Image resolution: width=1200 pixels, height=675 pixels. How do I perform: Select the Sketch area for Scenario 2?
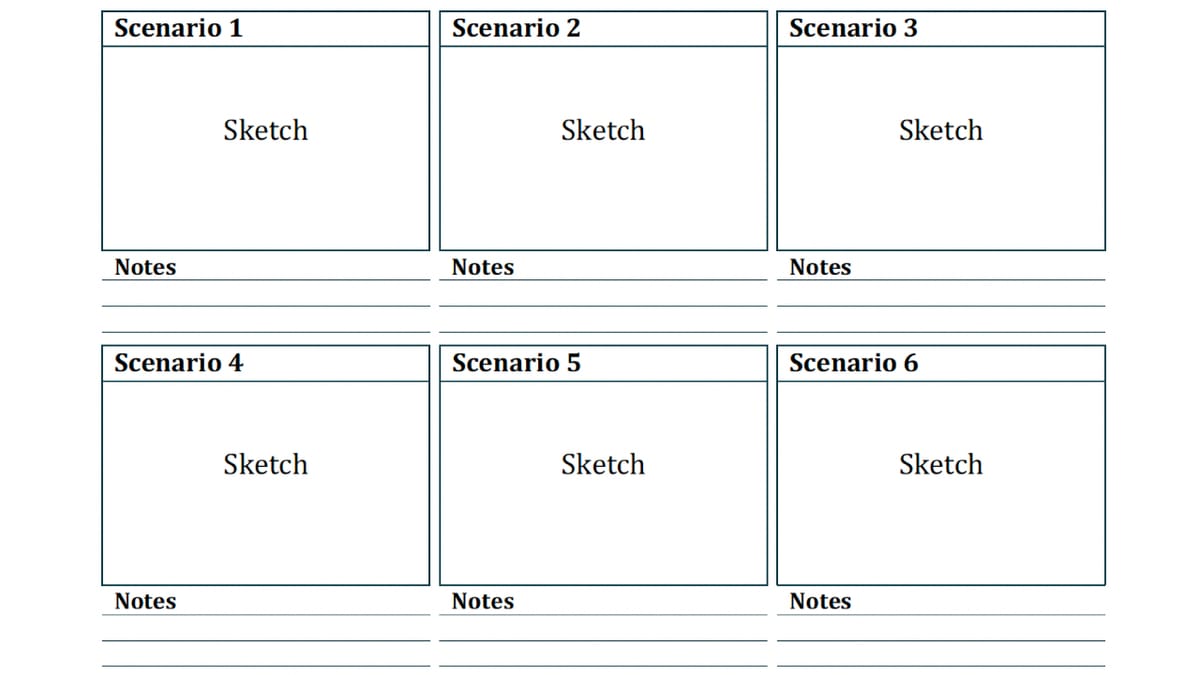[x=603, y=148]
